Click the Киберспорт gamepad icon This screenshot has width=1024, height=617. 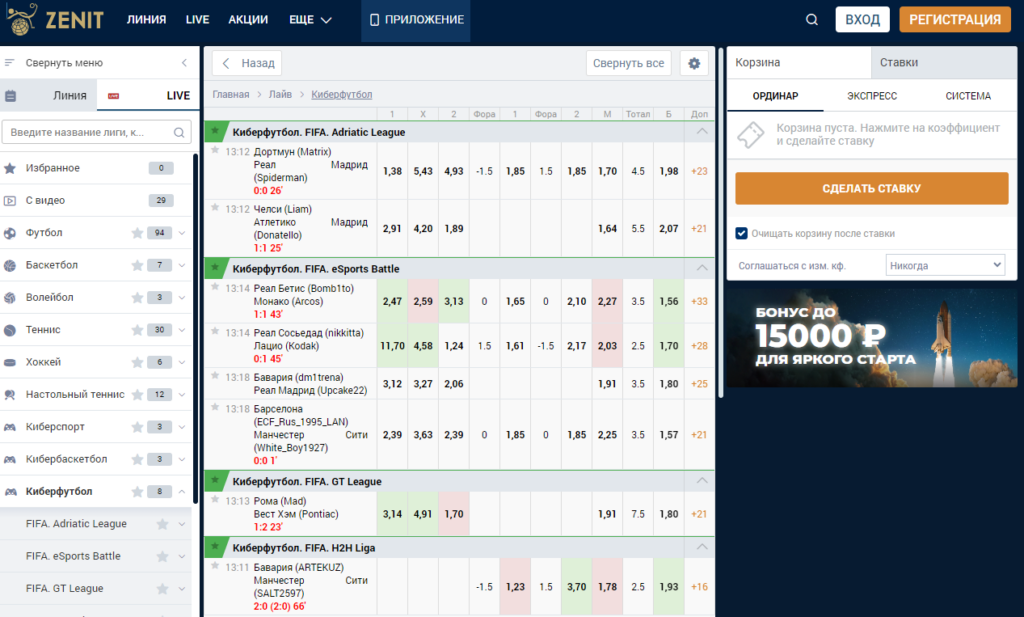point(10,427)
